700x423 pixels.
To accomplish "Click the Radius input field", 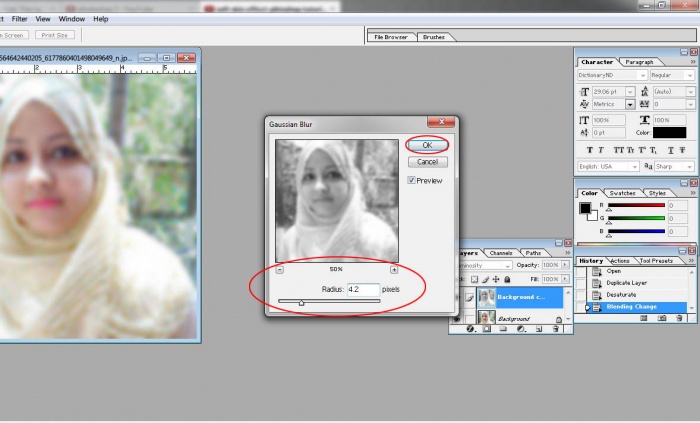I will (x=363, y=290).
